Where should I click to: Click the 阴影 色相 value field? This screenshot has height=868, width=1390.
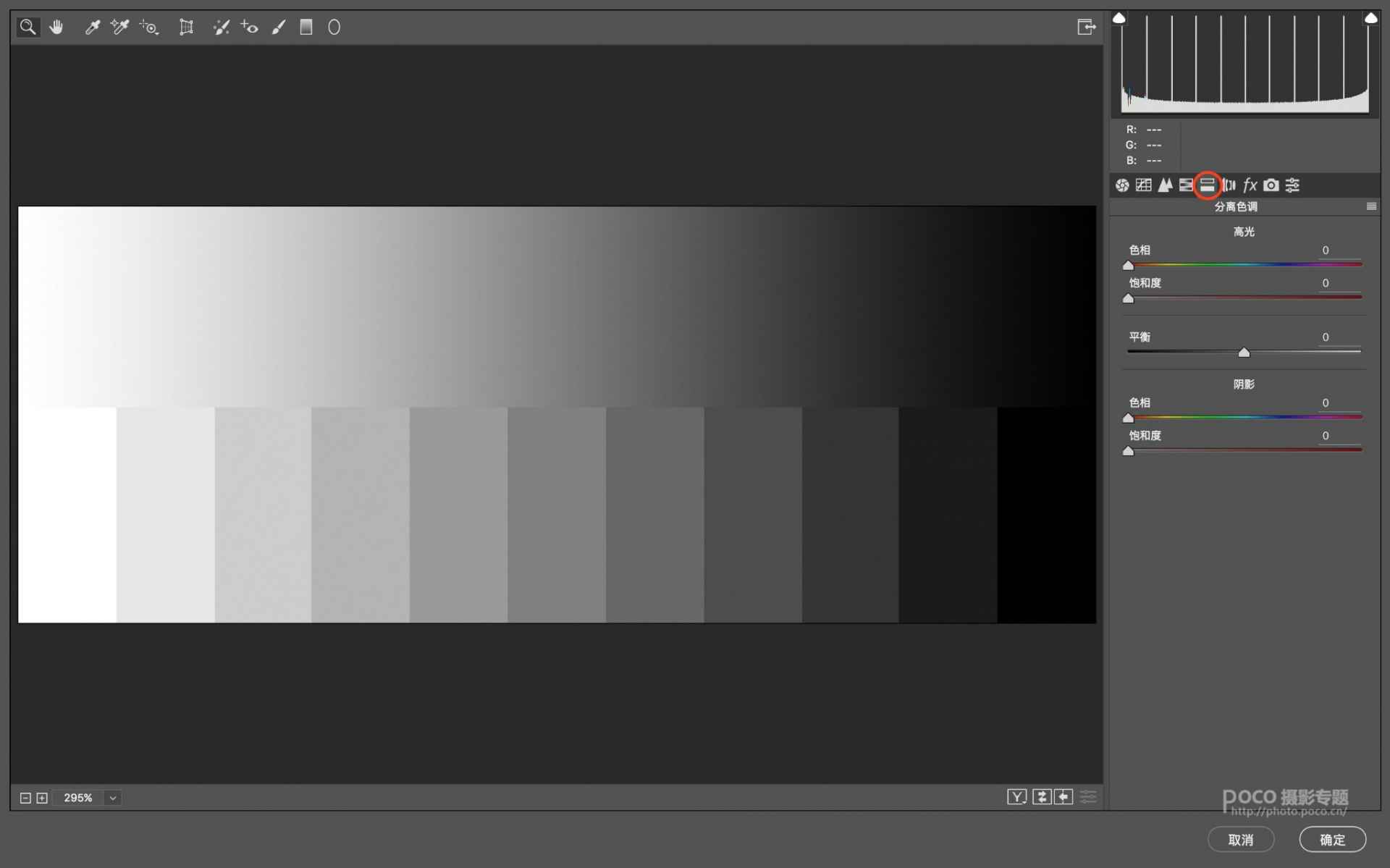1339,403
